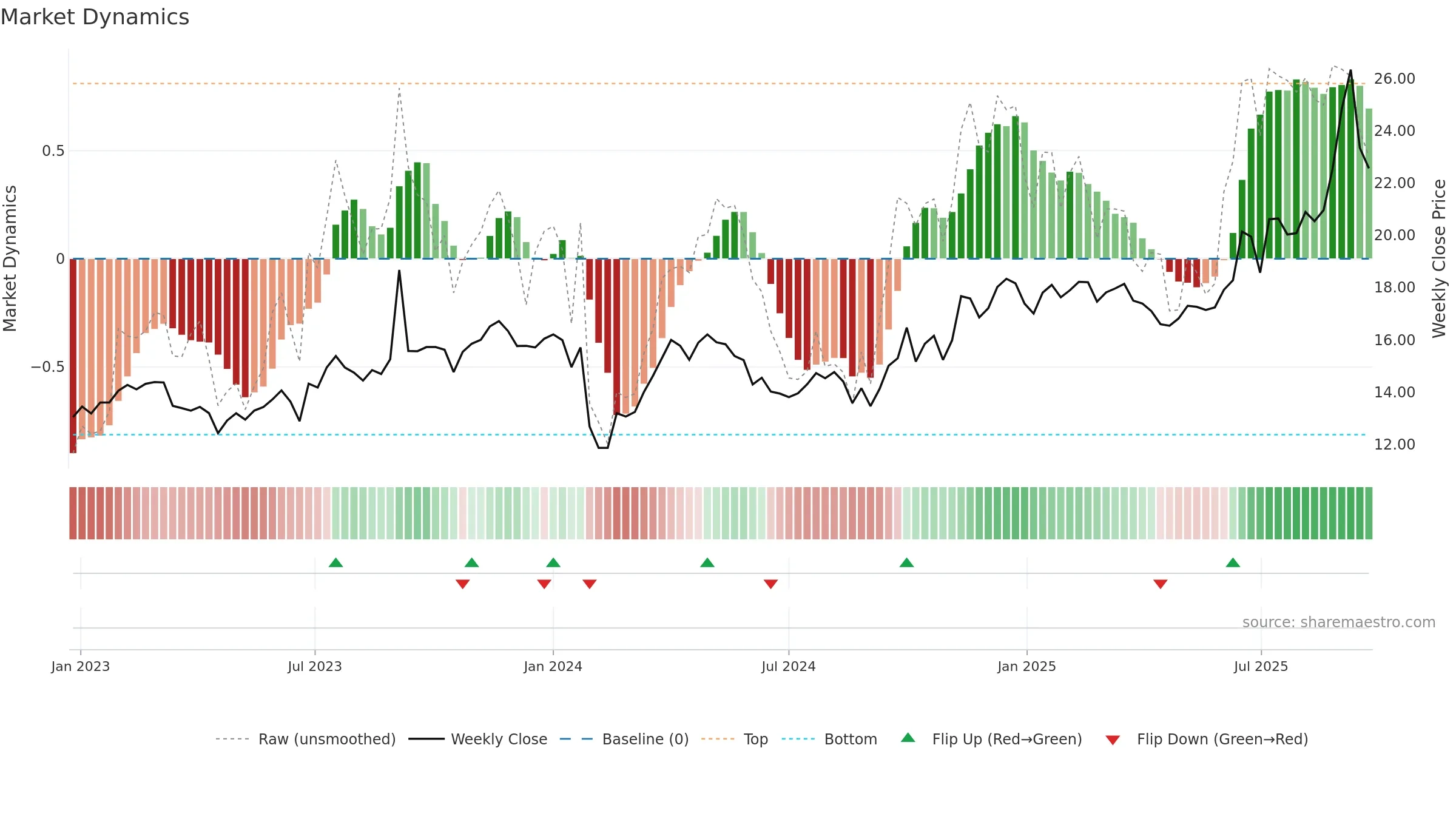Click the Jan 2025 axis label
The width and height of the screenshot is (1456, 819).
[1027, 666]
